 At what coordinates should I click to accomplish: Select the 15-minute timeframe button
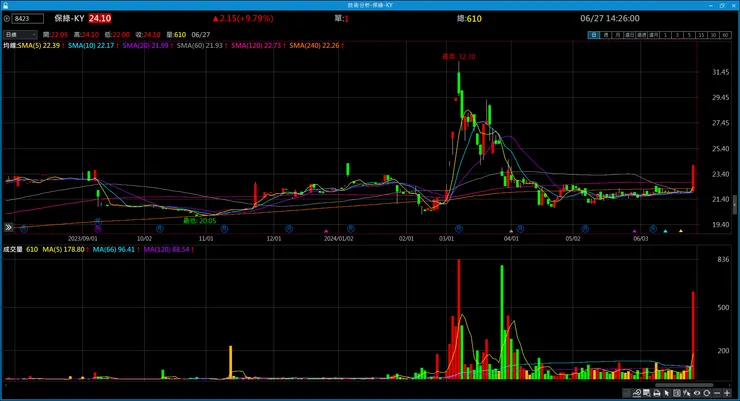701,35
